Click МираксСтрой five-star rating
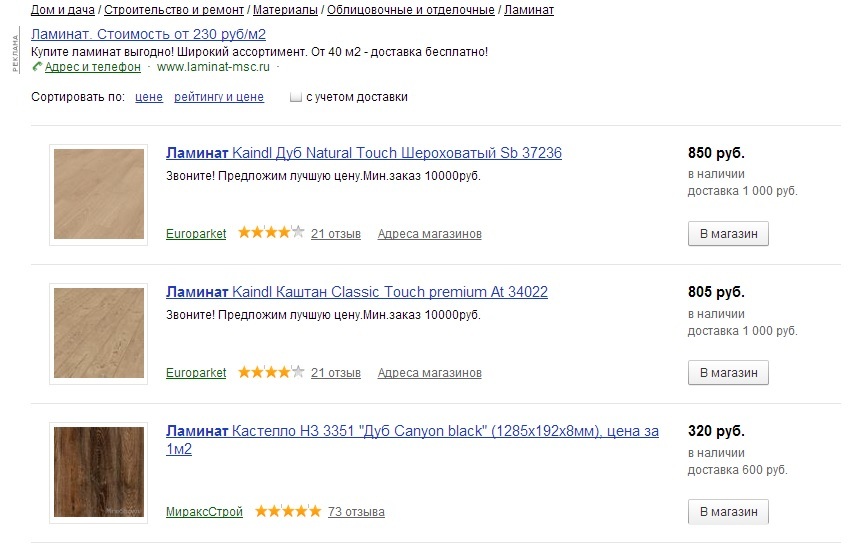This screenshot has height=544, width=853. coord(288,511)
